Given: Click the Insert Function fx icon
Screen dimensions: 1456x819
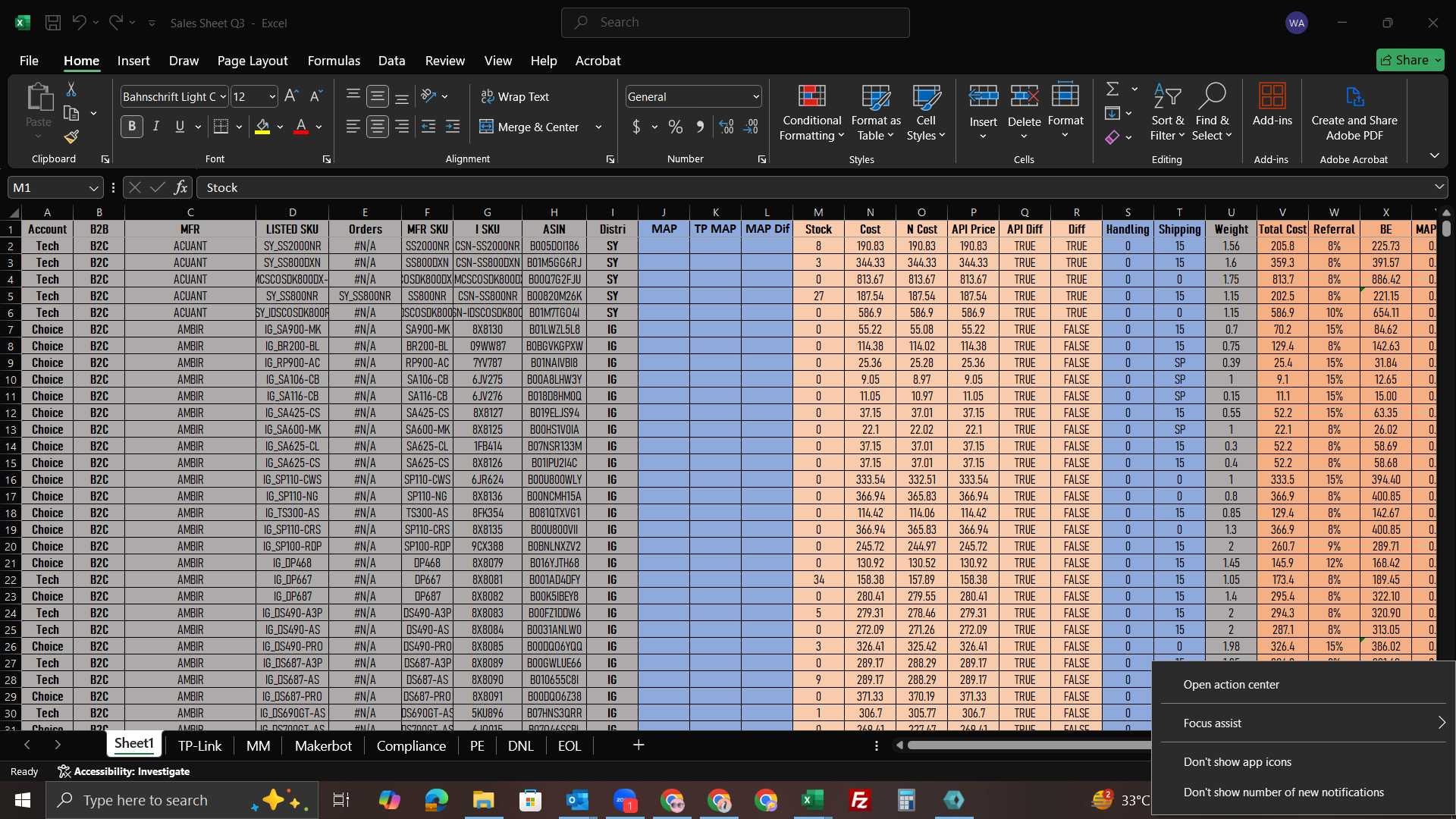Looking at the screenshot, I should (180, 187).
